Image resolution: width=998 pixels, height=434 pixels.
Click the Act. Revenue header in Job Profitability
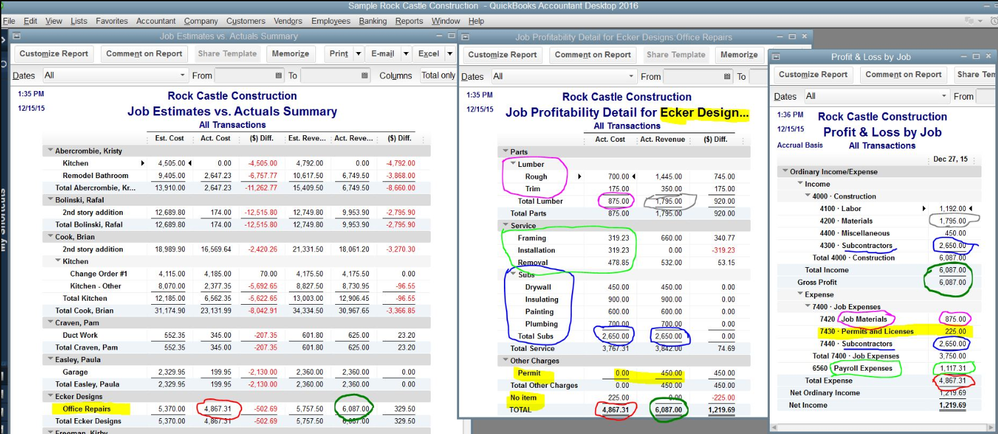[x=662, y=139]
